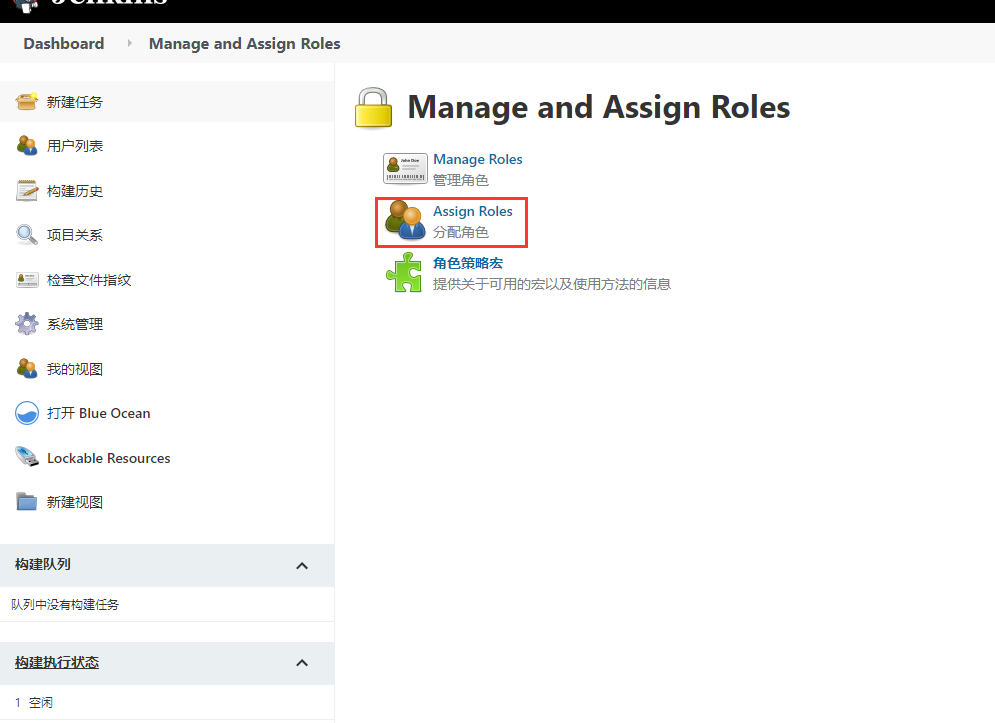Click the Assign Roles users icon
This screenshot has height=723, width=995.
click(x=405, y=220)
